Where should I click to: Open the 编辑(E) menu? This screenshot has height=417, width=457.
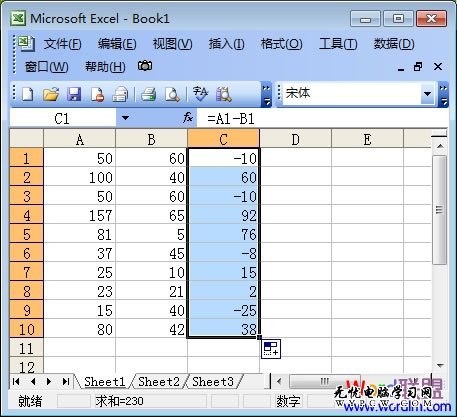[x=117, y=44]
